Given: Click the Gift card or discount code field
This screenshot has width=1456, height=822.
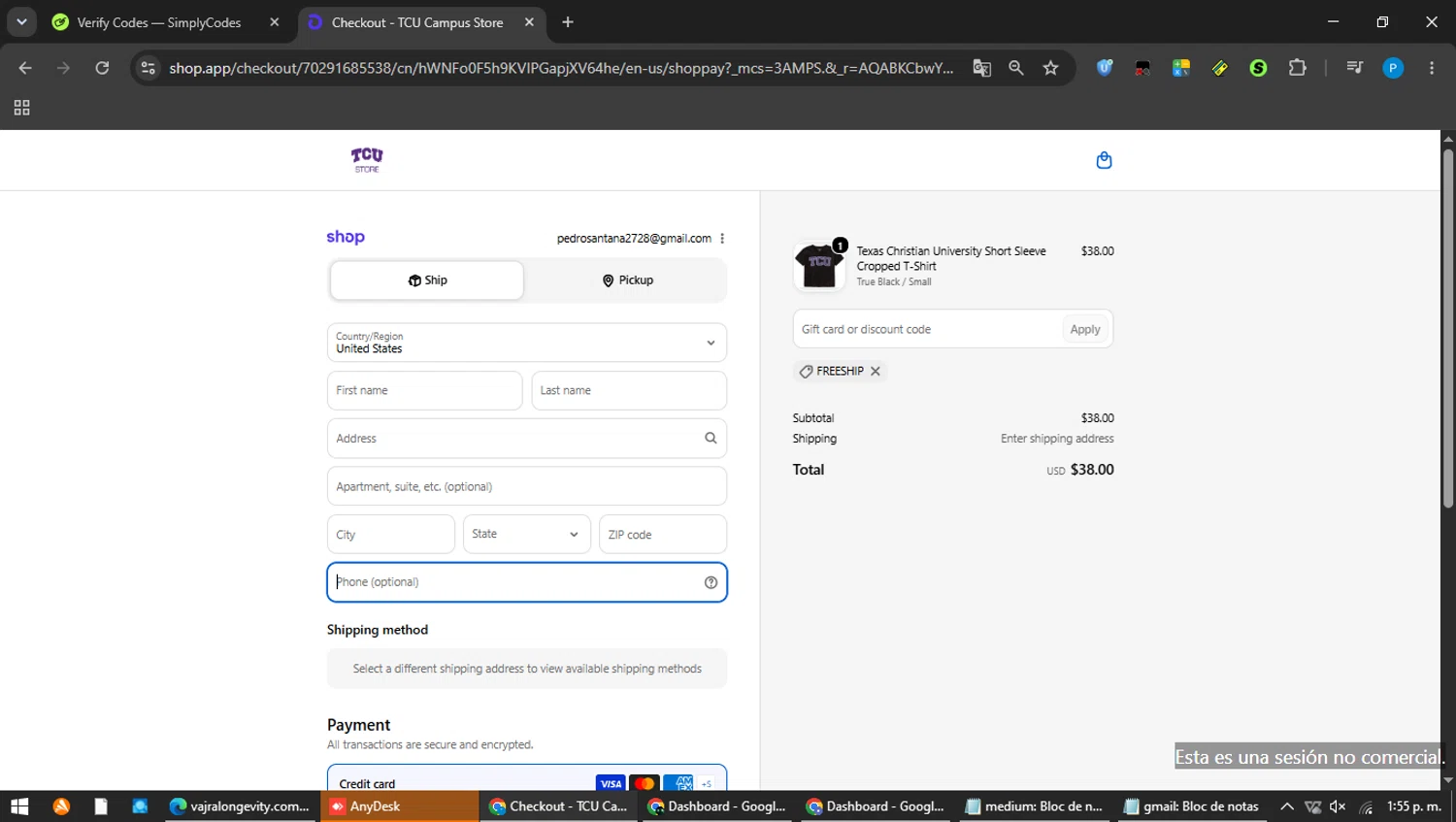Looking at the screenshot, I should point(927,329).
